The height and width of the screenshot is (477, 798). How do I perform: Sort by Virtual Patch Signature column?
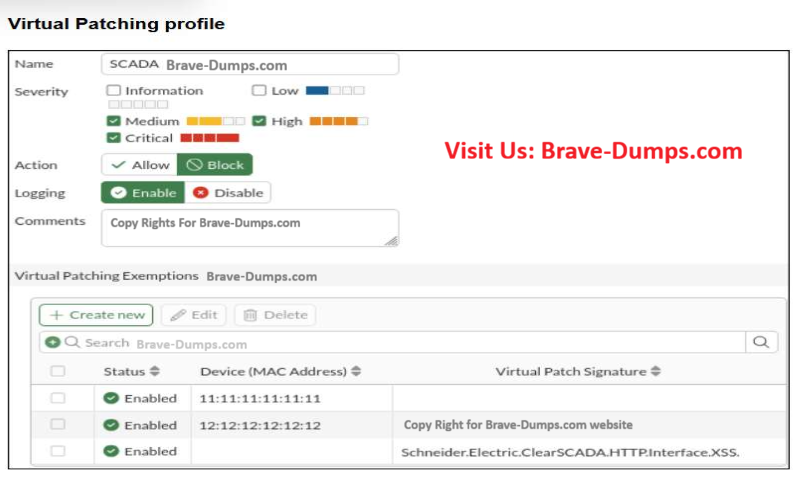pos(655,371)
